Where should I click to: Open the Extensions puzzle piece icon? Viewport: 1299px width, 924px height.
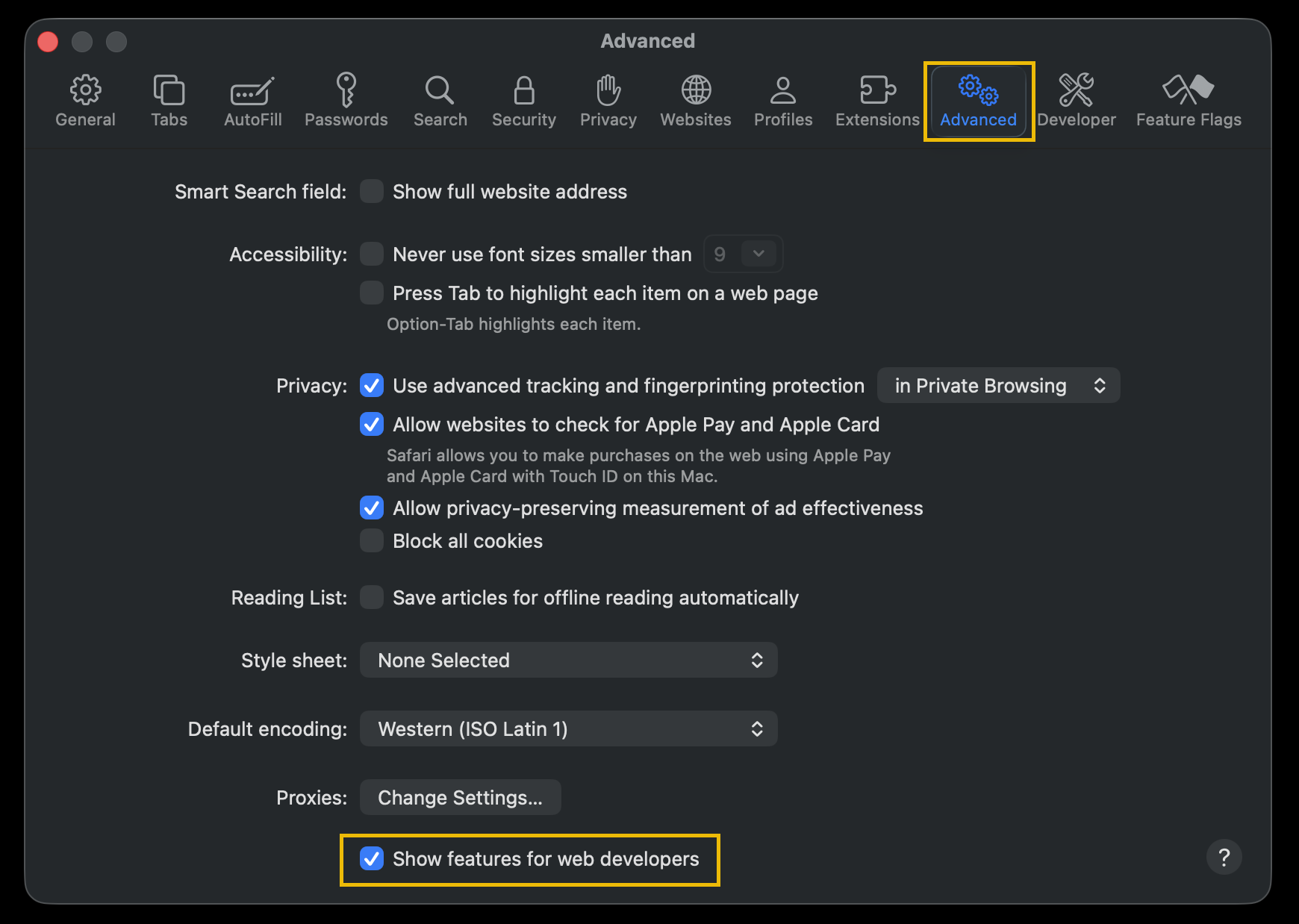(x=877, y=90)
